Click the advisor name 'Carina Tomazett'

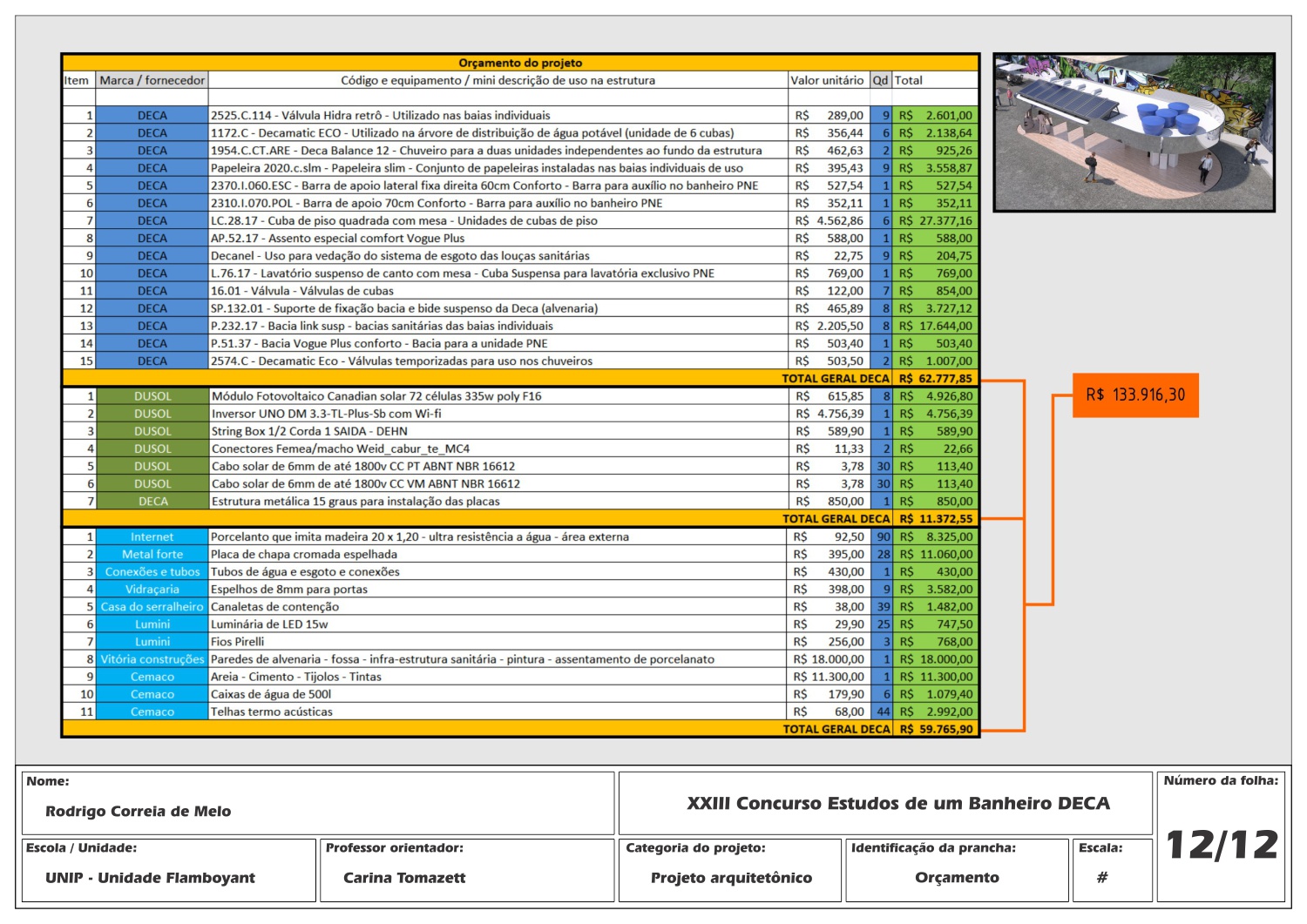[404, 878]
